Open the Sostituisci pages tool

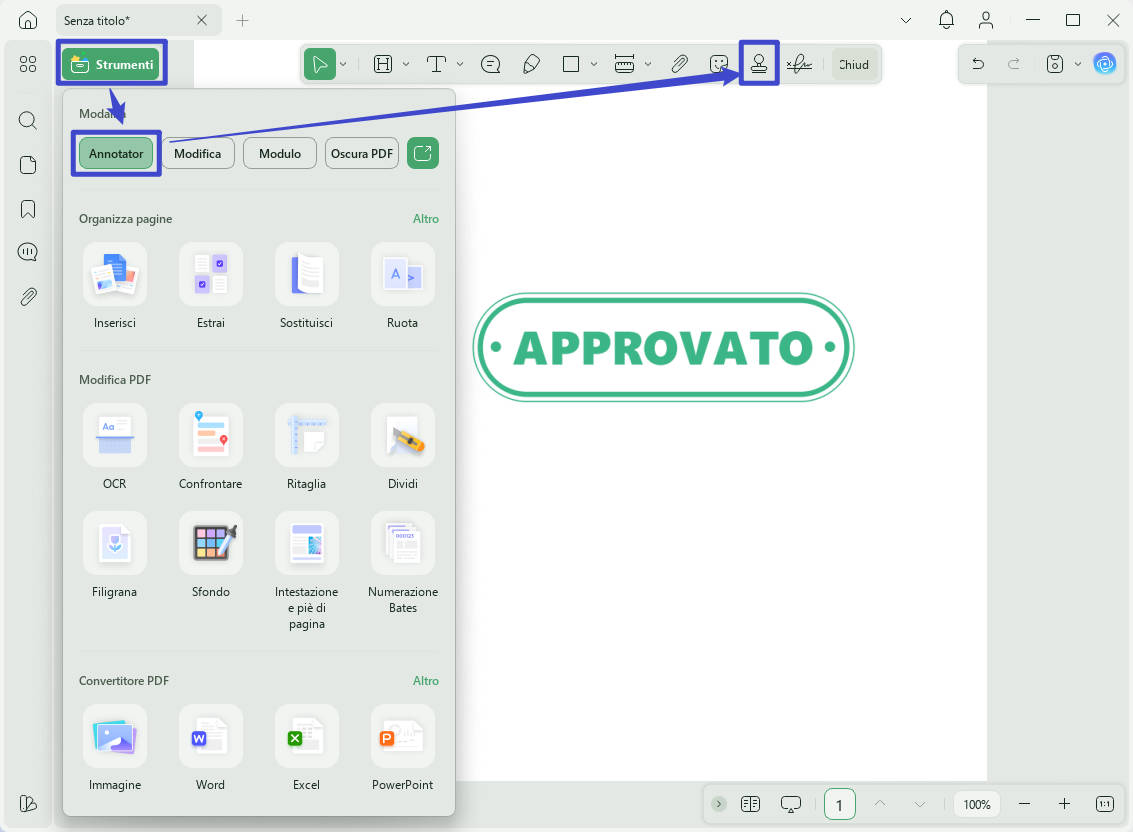coord(306,286)
